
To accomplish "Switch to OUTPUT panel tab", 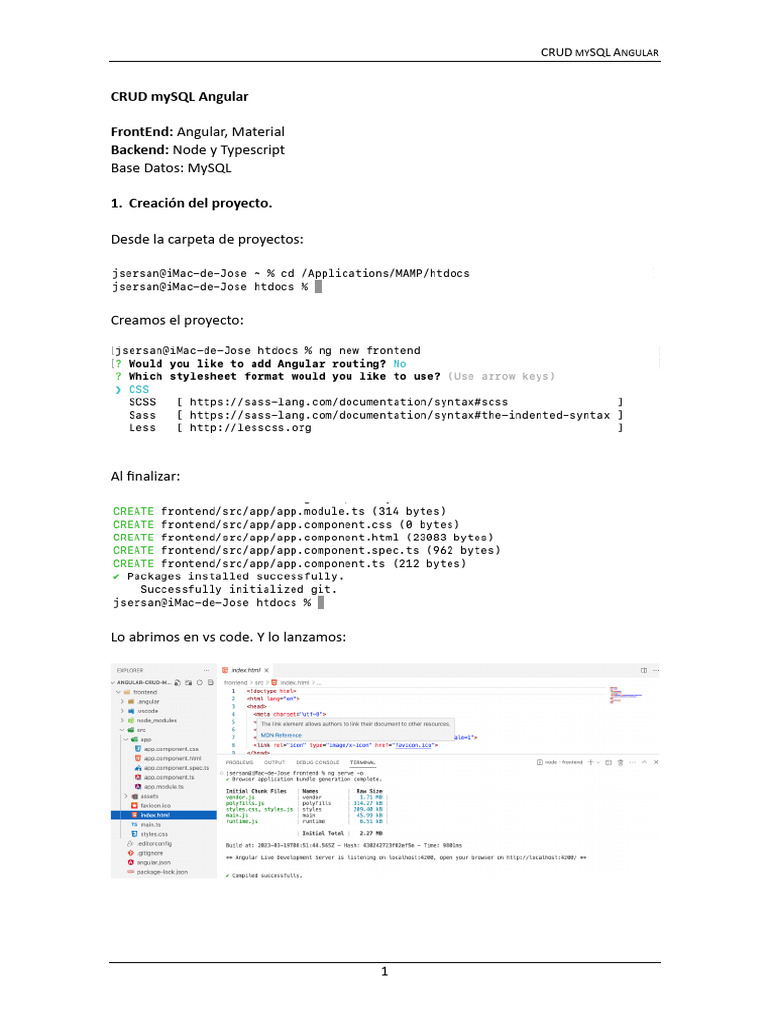I will coord(274,762).
